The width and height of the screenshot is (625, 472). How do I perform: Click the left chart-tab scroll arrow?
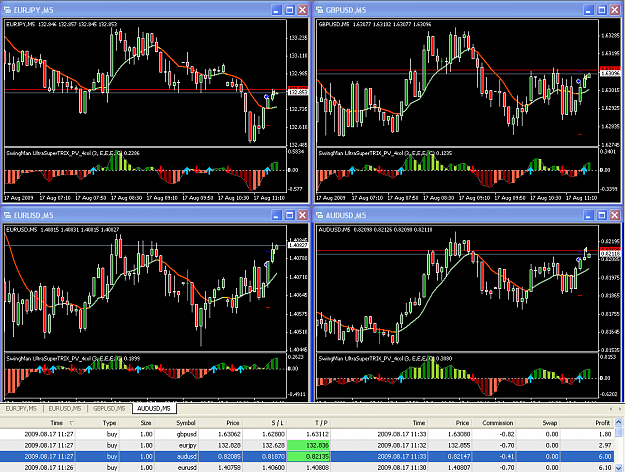611,409
